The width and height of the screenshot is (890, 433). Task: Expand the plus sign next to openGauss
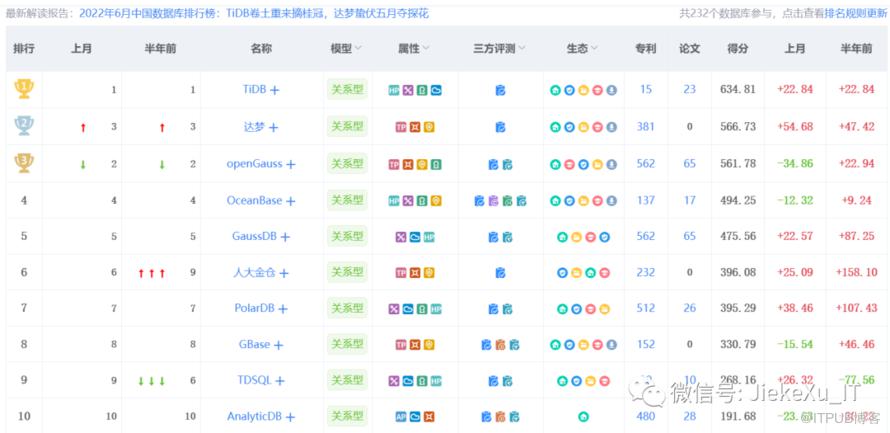click(291, 165)
